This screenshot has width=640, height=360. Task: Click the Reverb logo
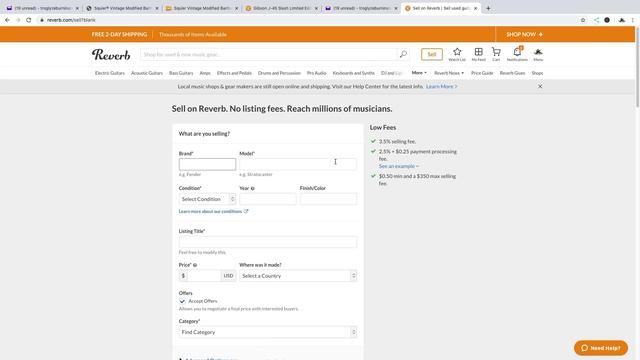[111, 55]
